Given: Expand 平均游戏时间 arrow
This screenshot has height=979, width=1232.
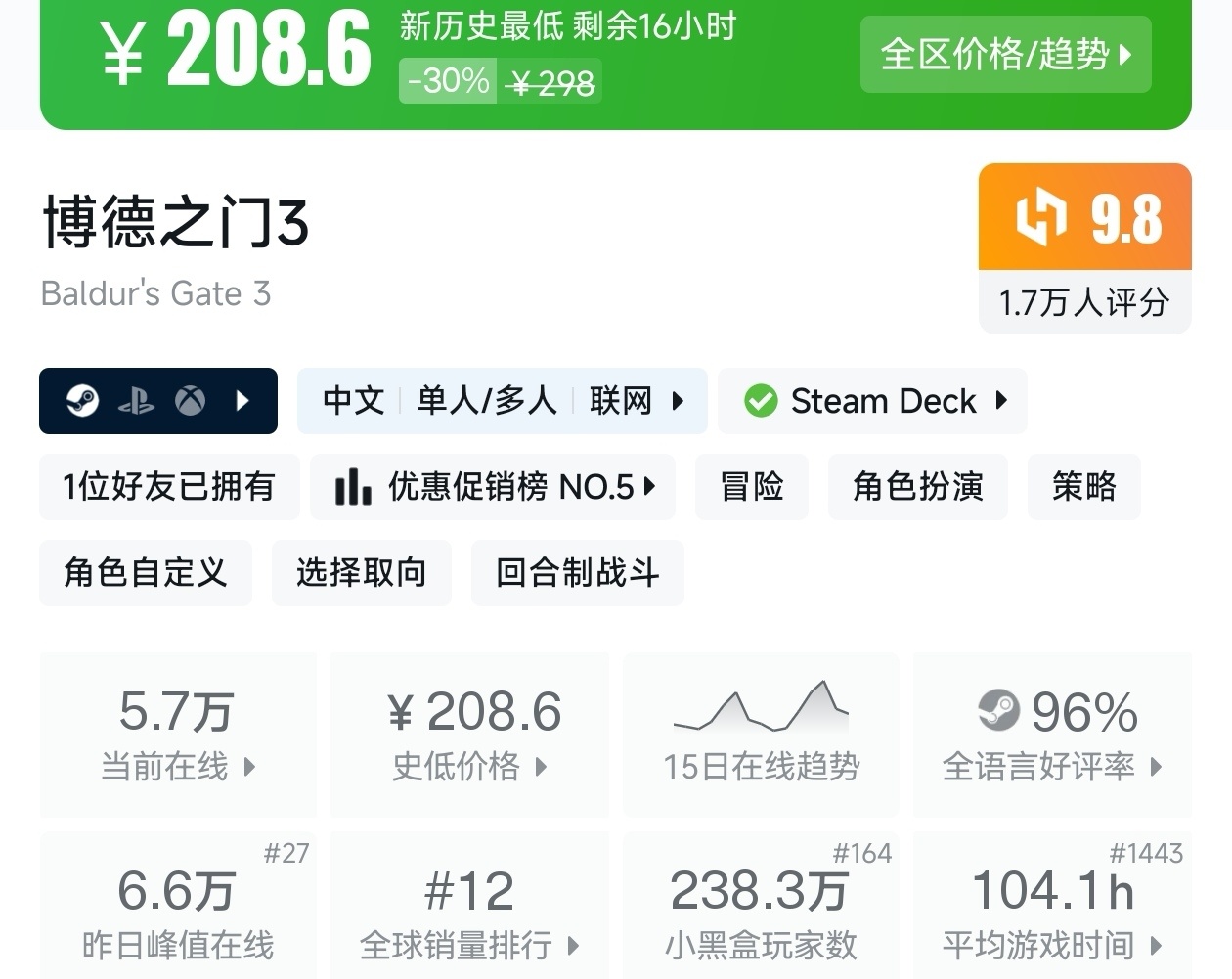Looking at the screenshot, I should [1156, 946].
